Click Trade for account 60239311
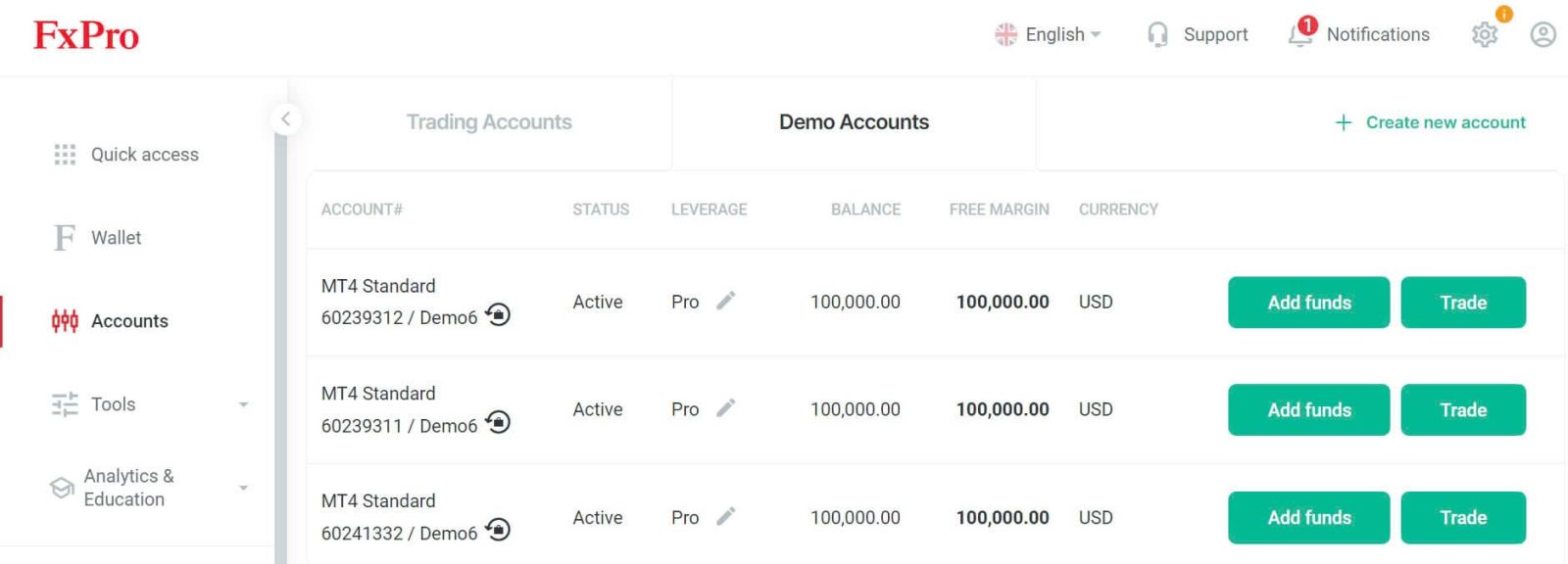The image size is (1568, 564). click(x=1463, y=410)
